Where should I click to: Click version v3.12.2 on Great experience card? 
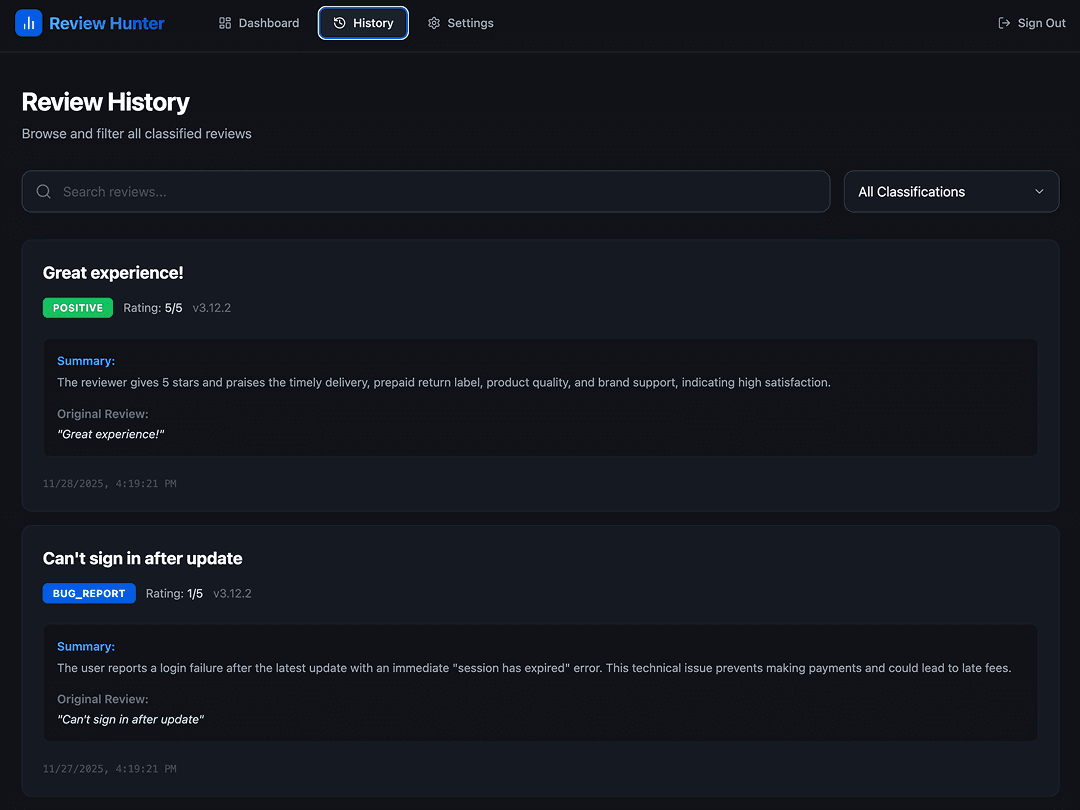(x=211, y=308)
